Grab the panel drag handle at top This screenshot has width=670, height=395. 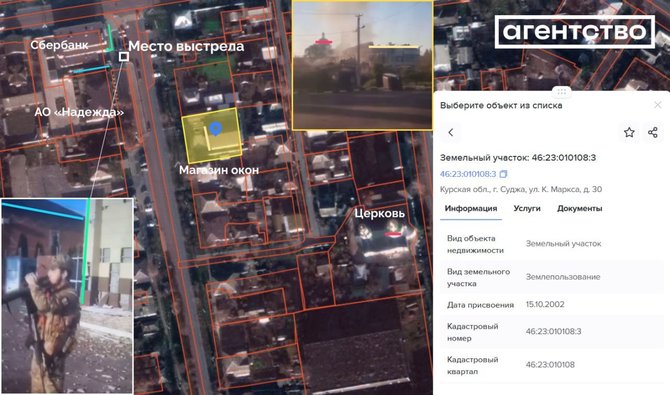point(561,91)
